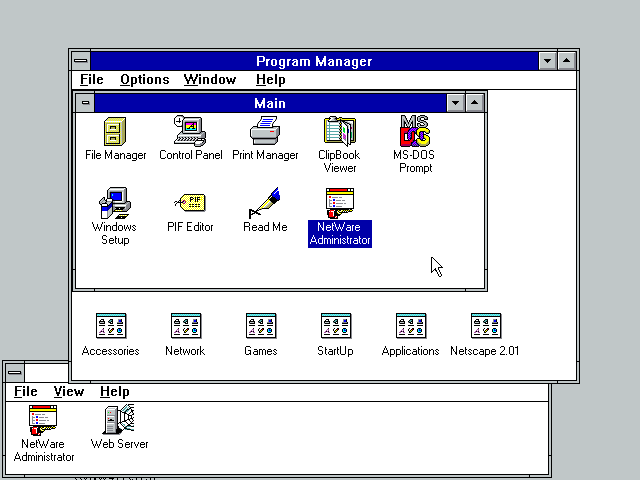Open Help menu in background window
The width and height of the screenshot is (640, 480).
tap(115, 391)
